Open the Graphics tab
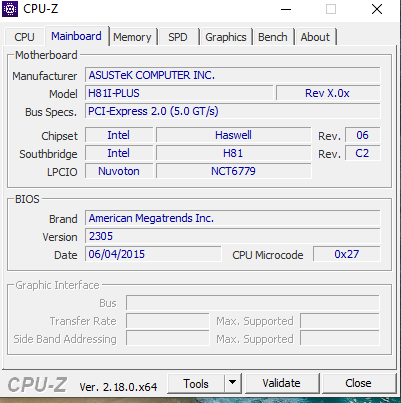 coord(226,37)
